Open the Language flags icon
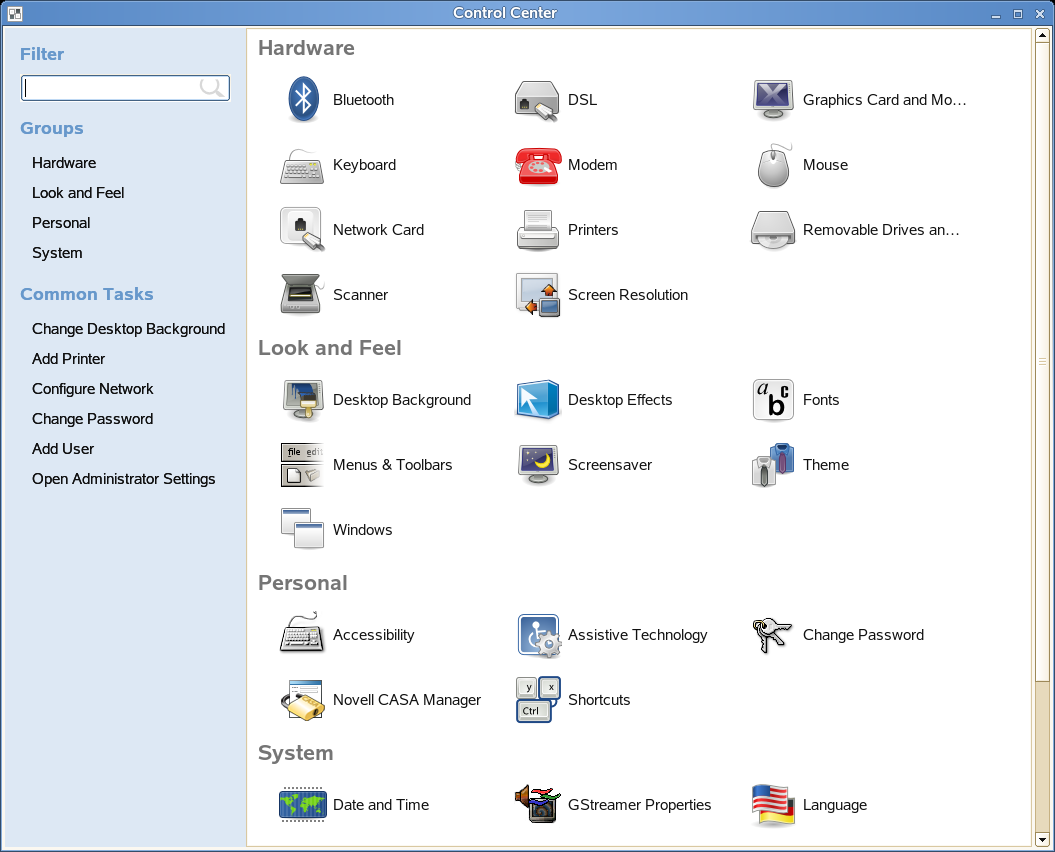Screen dimensions: 1055x852 coord(772,805)
